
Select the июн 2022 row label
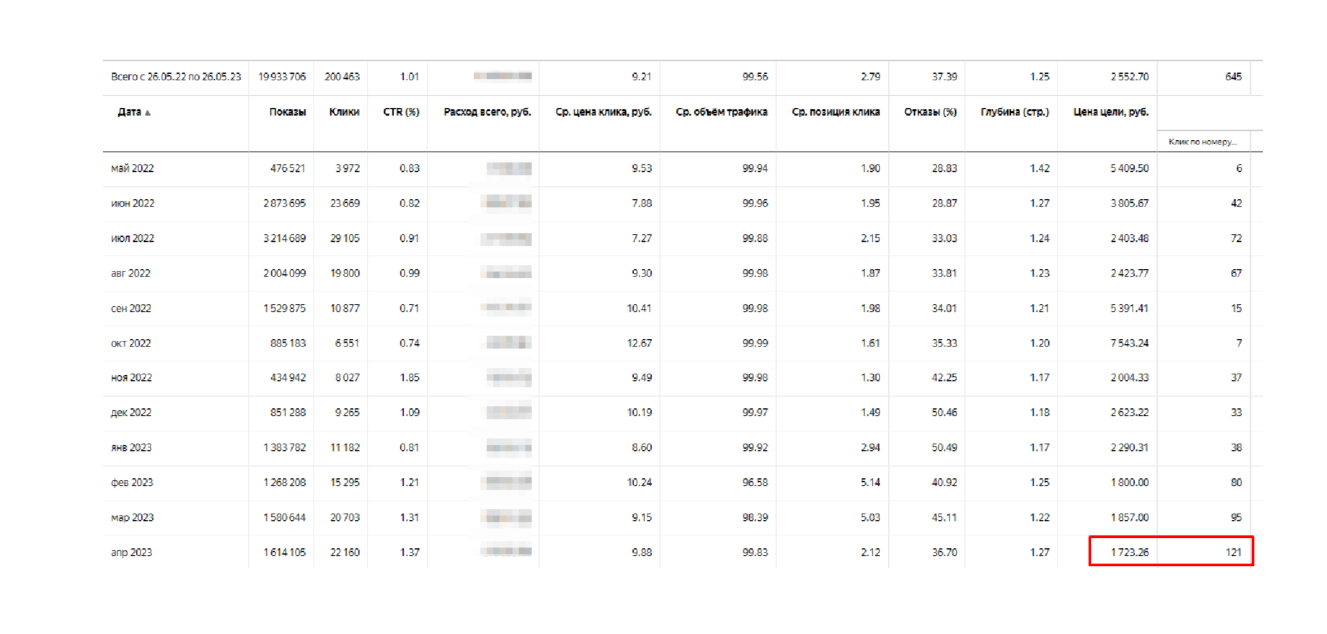[x=132, y=204]
